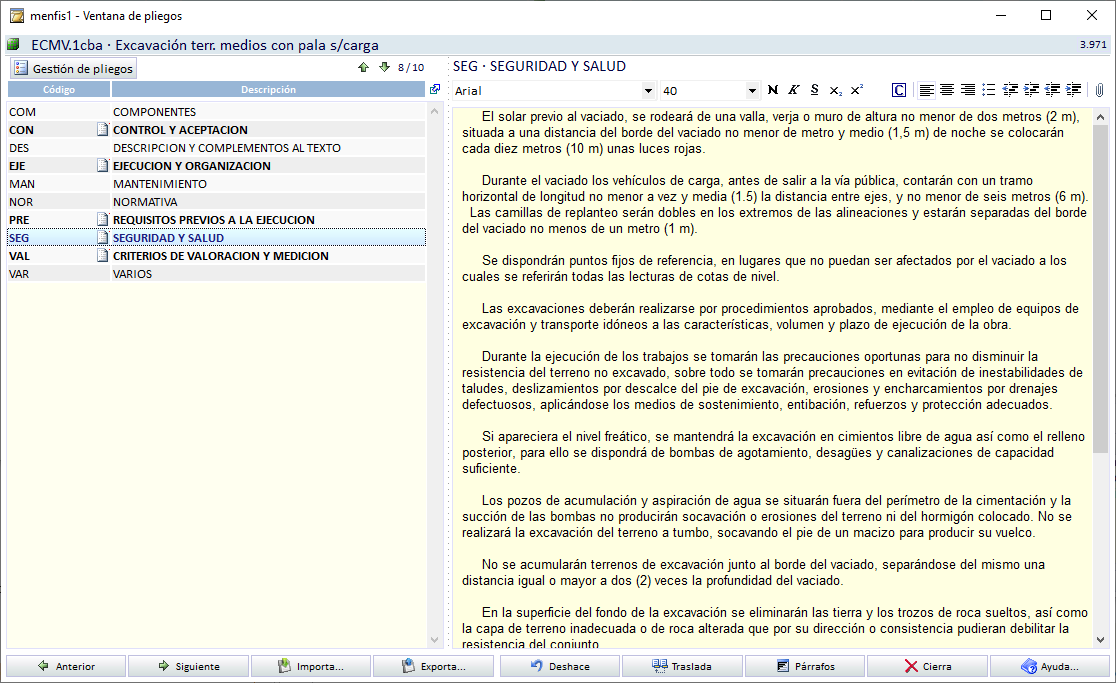
Task: Click the text editor scrollbar up arrow
Action: 1100,117
